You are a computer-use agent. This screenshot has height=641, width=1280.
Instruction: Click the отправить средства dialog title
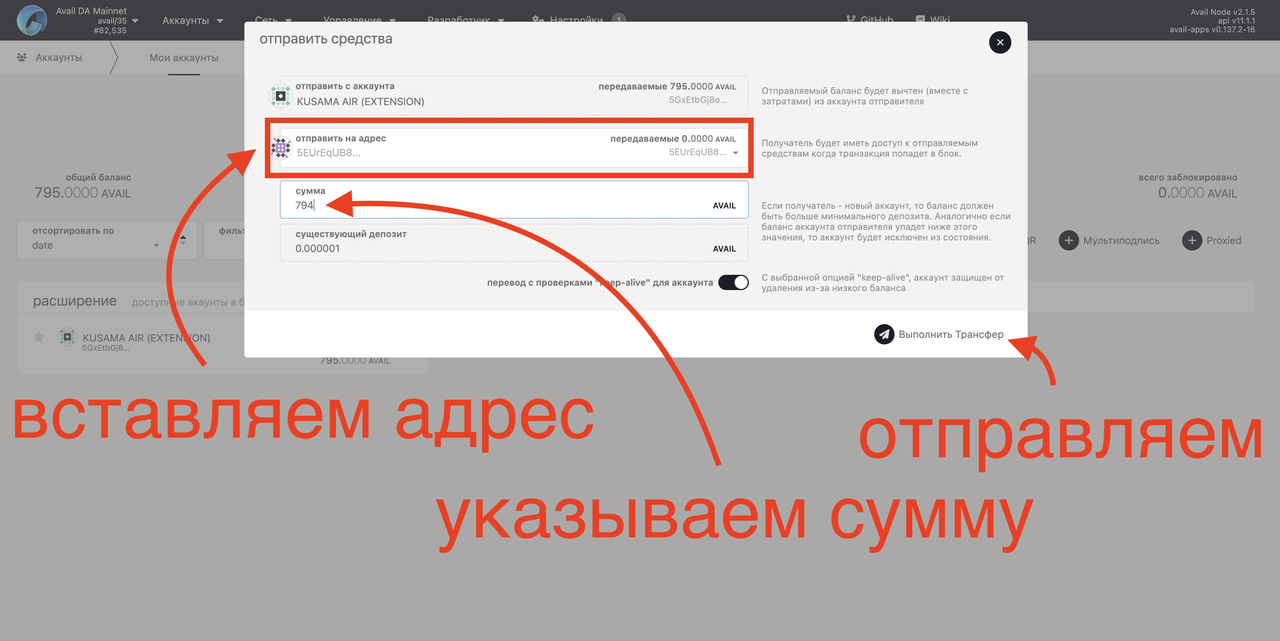[x=326, y=39]
